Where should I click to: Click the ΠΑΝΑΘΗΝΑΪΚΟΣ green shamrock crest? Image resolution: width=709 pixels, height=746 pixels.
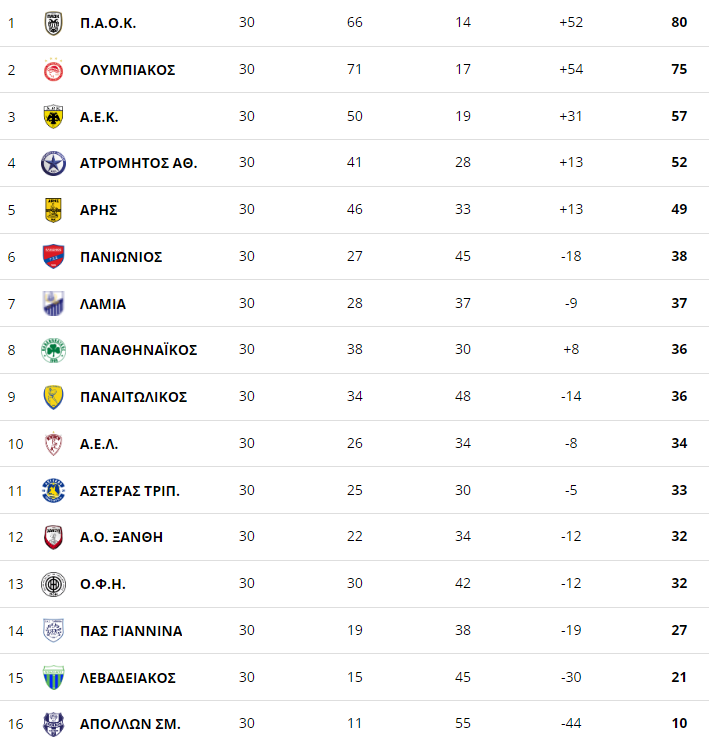[53, 350]
